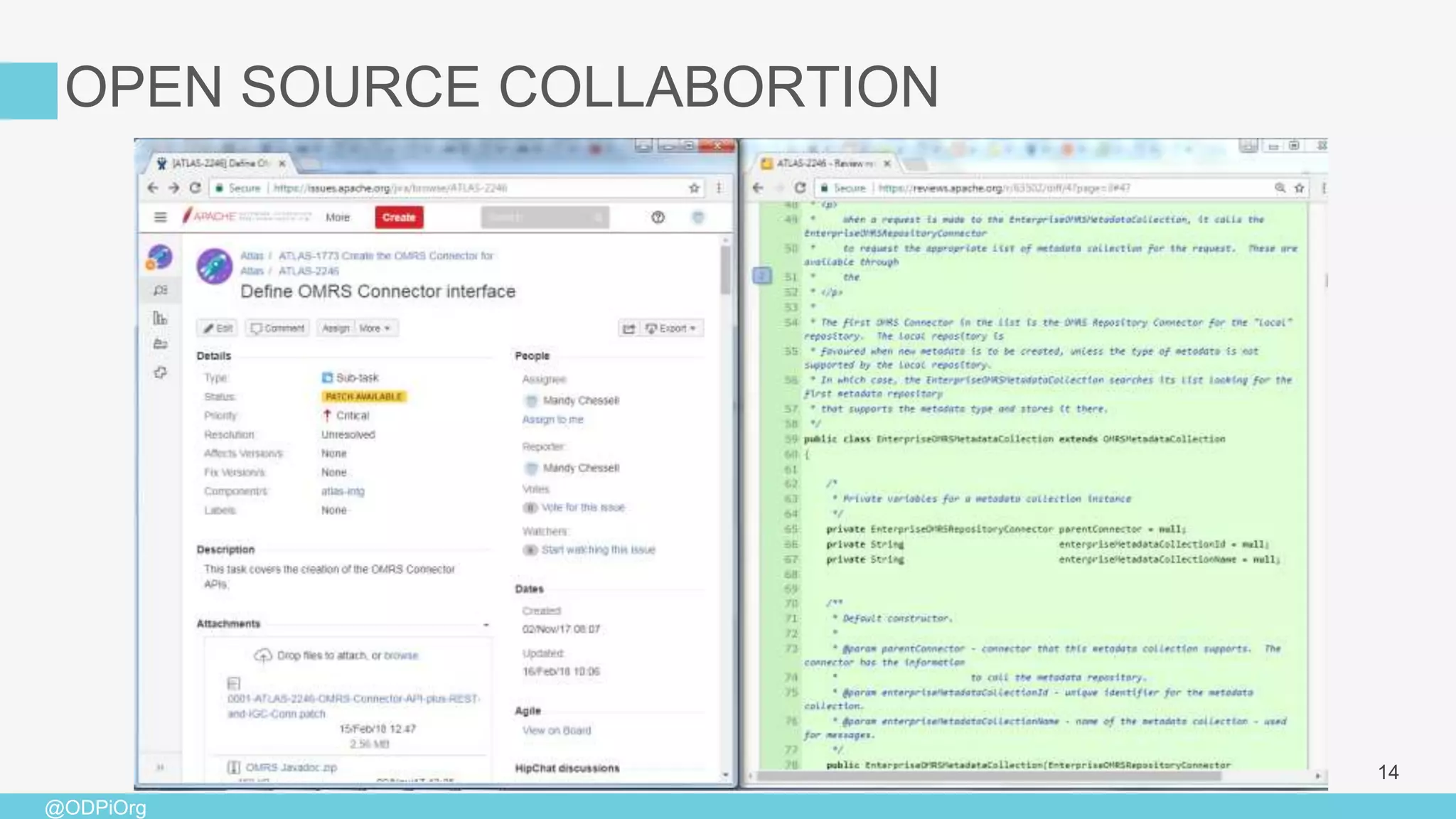Open Chrome menu in Jira window

tap(719, 188)
